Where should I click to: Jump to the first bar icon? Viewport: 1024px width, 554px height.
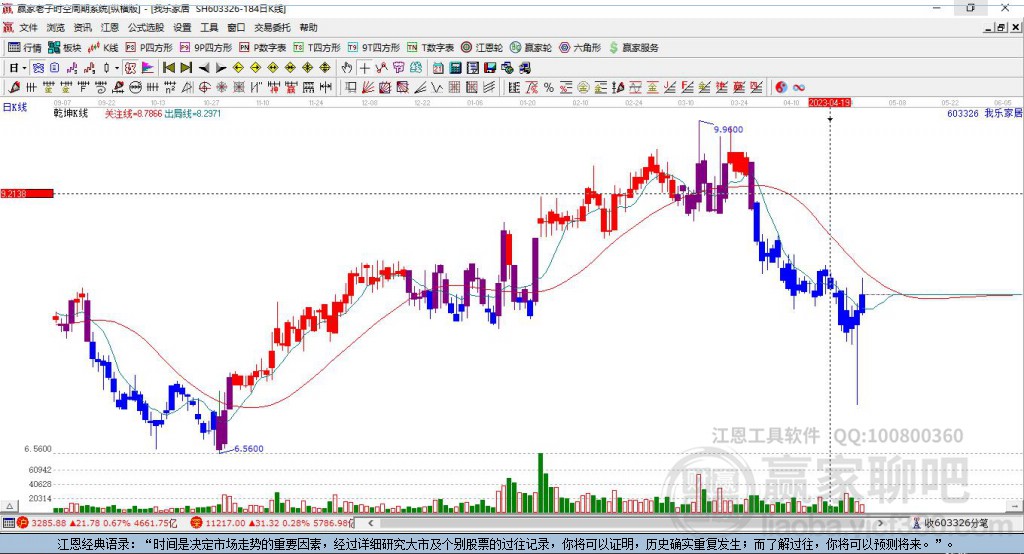[168, 68]
